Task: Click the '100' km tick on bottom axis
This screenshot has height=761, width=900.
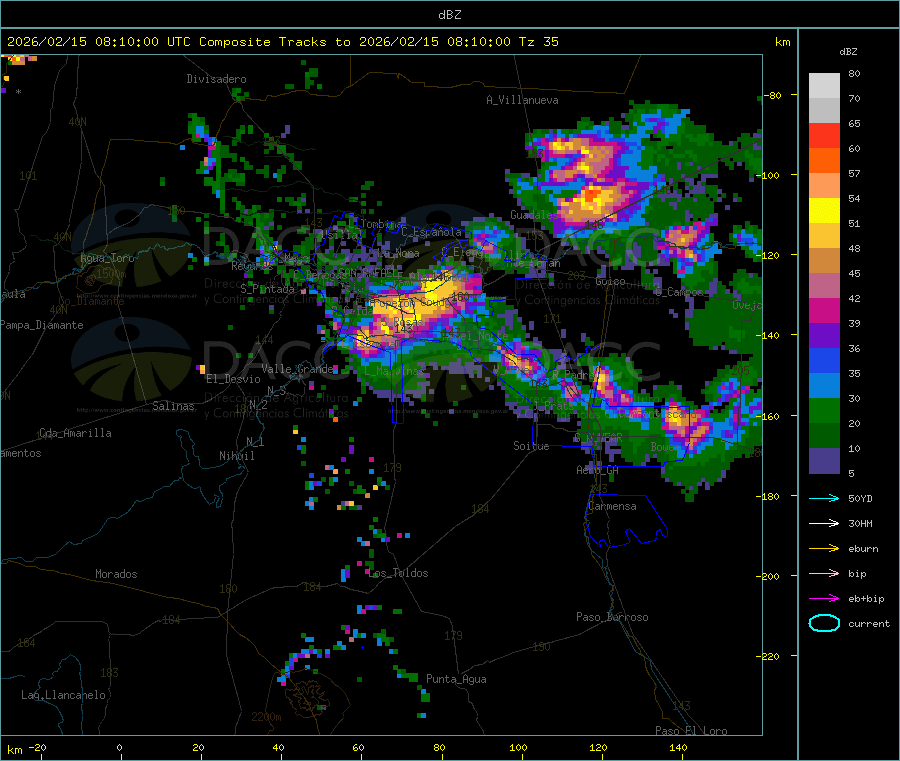Action: (518, 747)
